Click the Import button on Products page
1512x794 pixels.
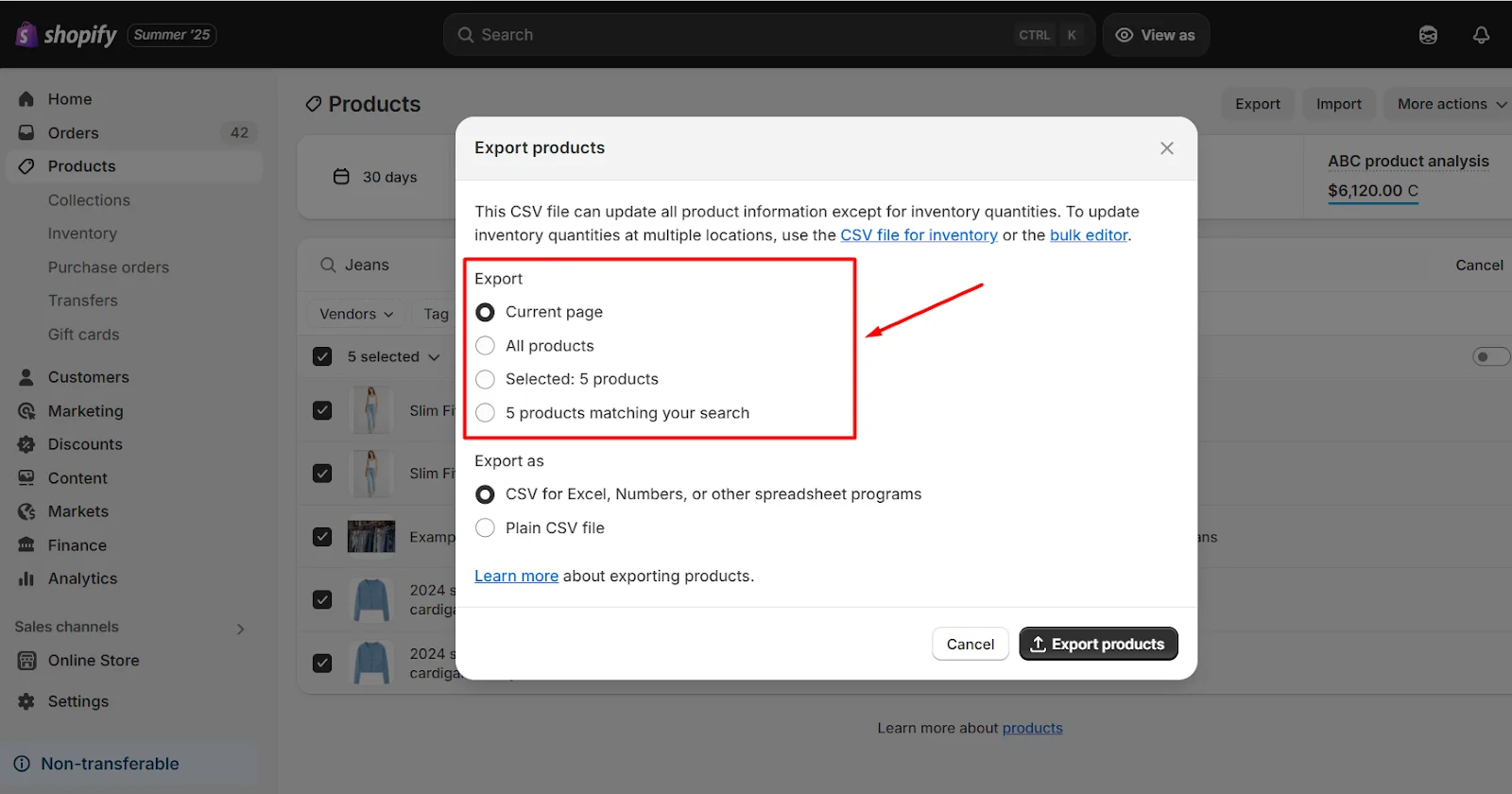pyautogui.click(x=1338, y=104)
